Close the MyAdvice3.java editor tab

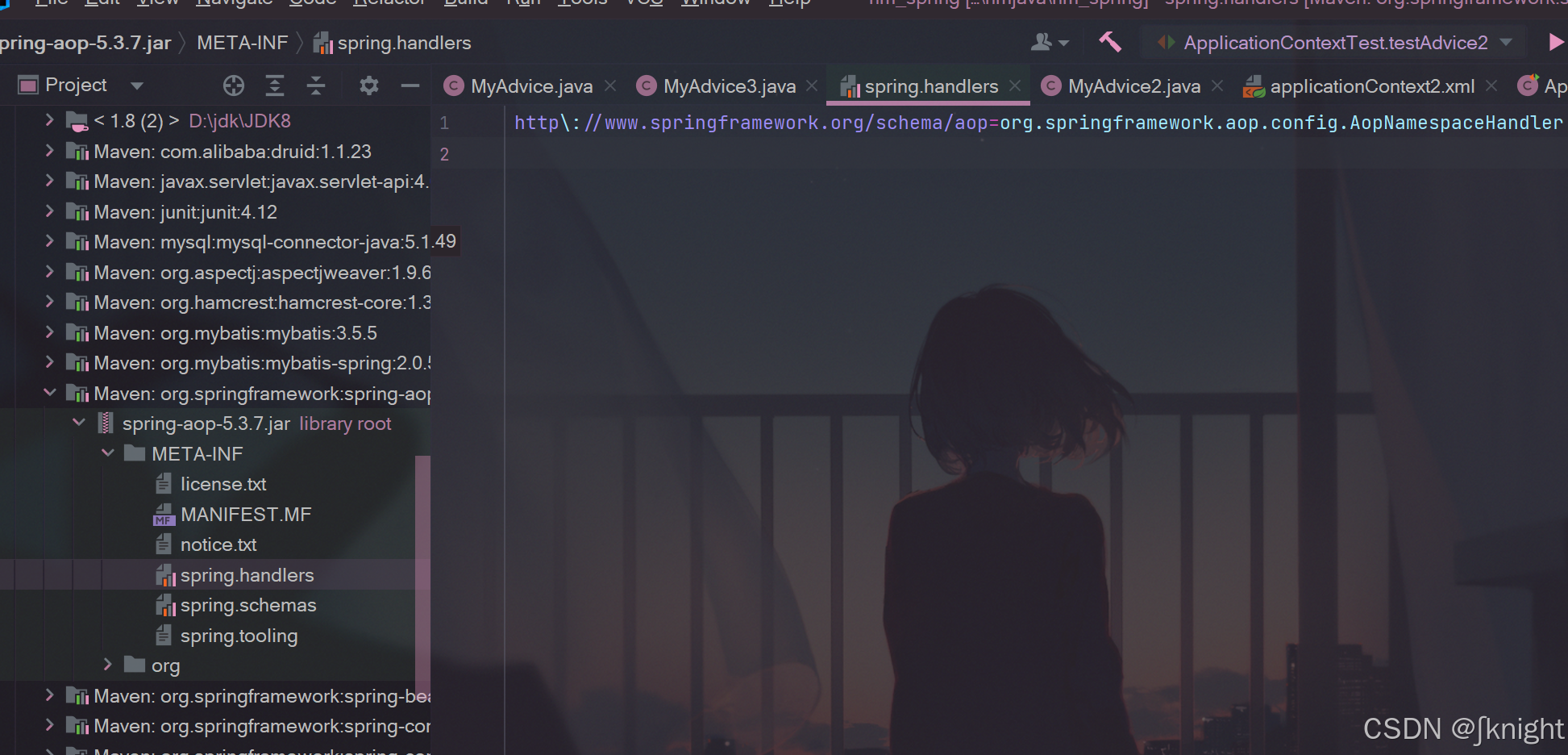coord(811,86)
